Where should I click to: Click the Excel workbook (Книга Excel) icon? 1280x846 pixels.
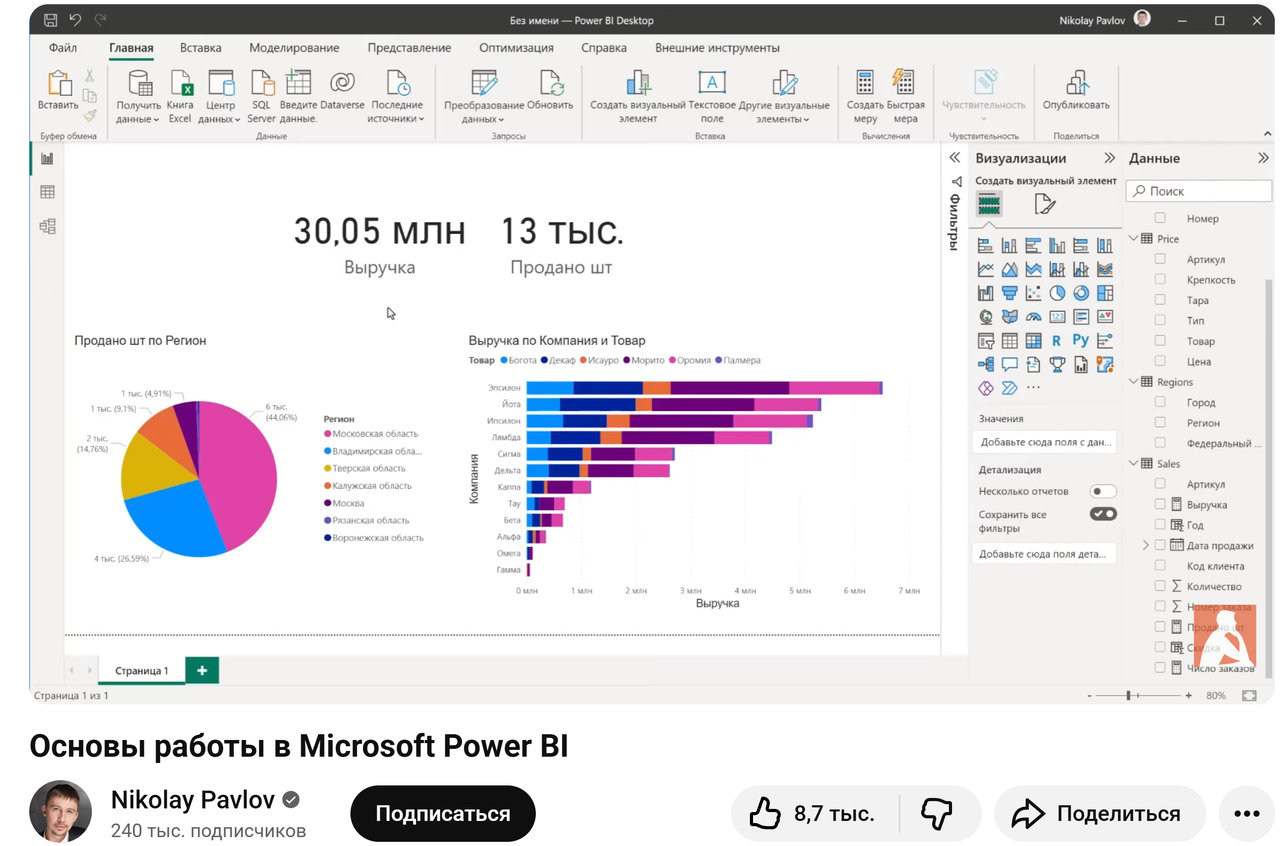tap(180, 83)
